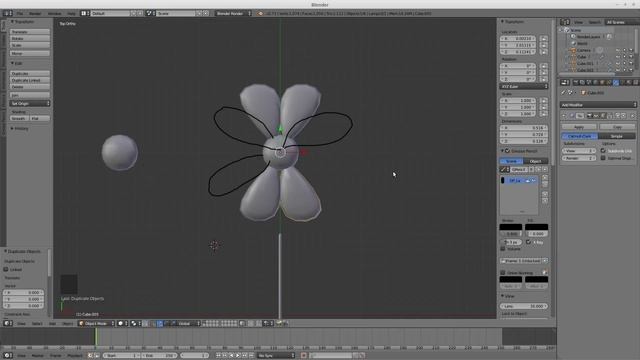The image size is (640, 360).
Task: Click the translate manipulator arrow icon
Action: coord(160,323)
